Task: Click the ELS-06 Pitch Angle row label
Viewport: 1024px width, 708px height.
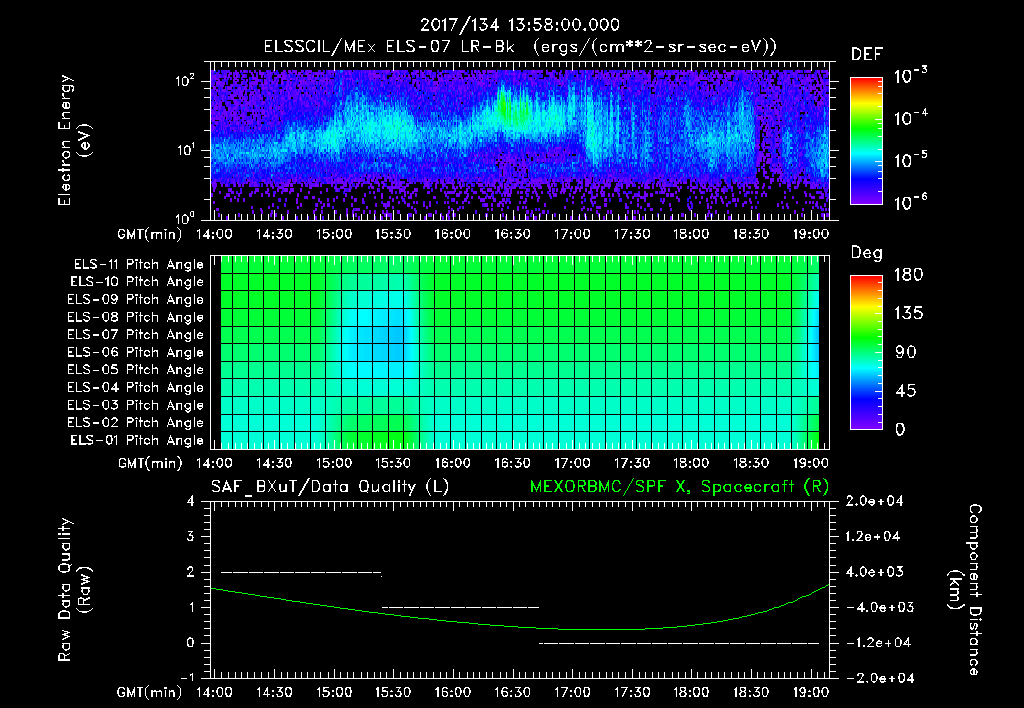Action: [136, 352]
